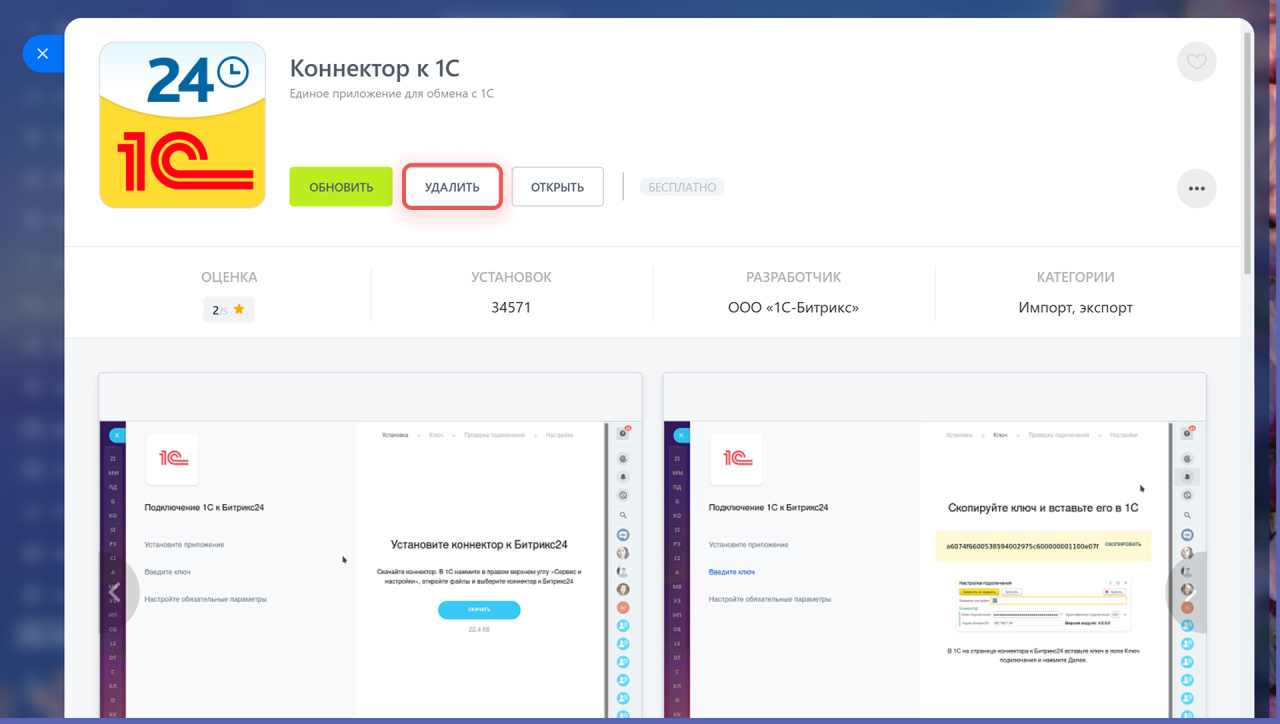
Task: Click the category Импорт, экспорт
Action: coord(1075,308)
